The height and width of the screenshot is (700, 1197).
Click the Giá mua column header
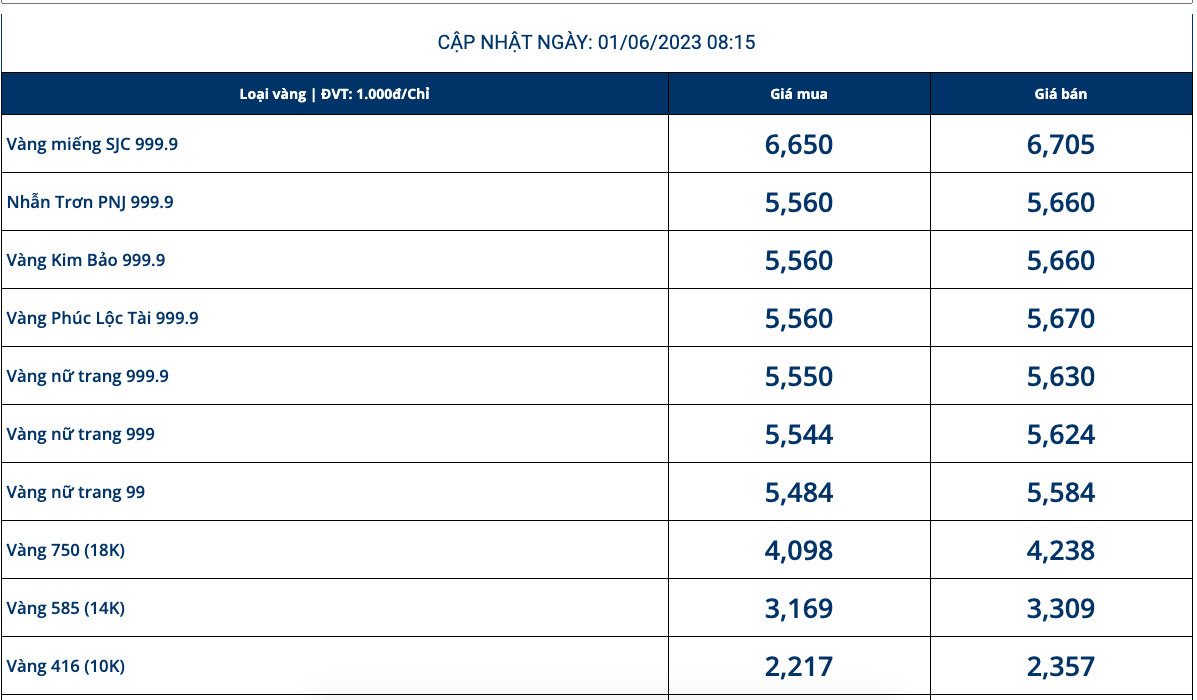click(798, 94)
